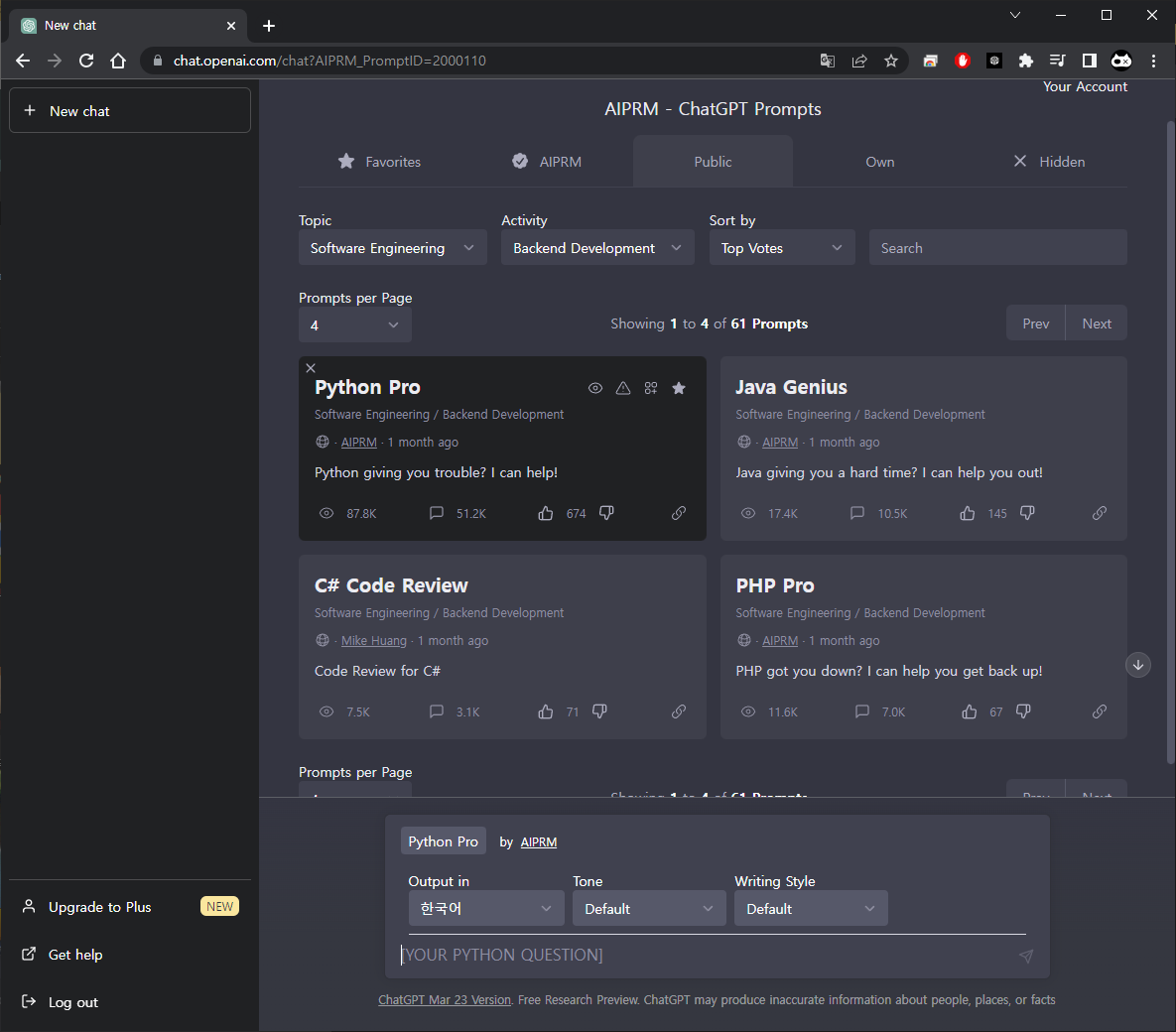1176x1032 pixels.
Task: Toggle the browser side panel icon
Action: pyautogui.click(x=1089, y=61)
